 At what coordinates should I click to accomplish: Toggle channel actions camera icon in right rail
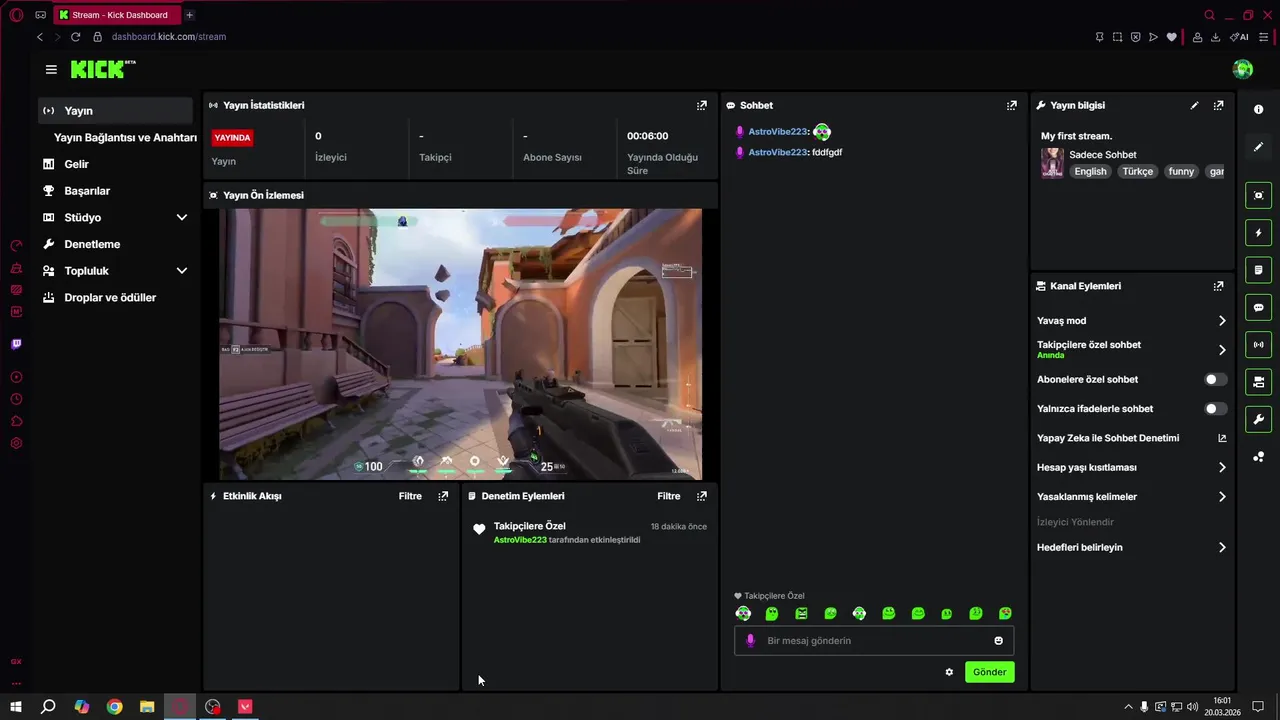(x=1258, y=382)
